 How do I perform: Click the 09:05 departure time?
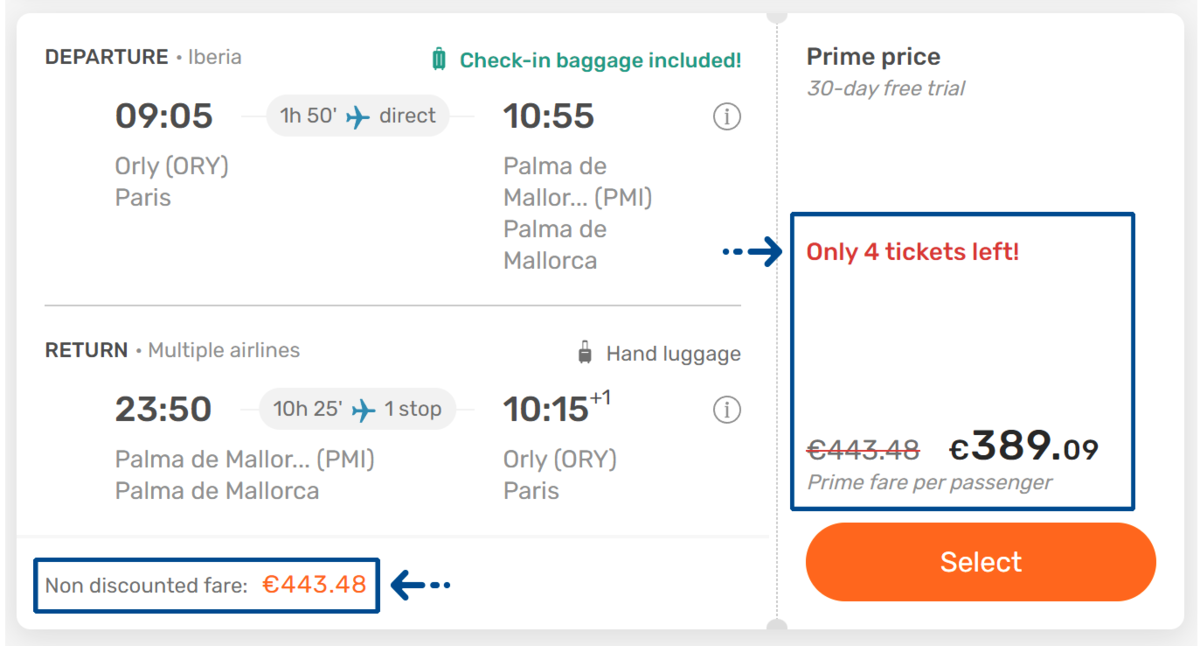tap(164, 116)
